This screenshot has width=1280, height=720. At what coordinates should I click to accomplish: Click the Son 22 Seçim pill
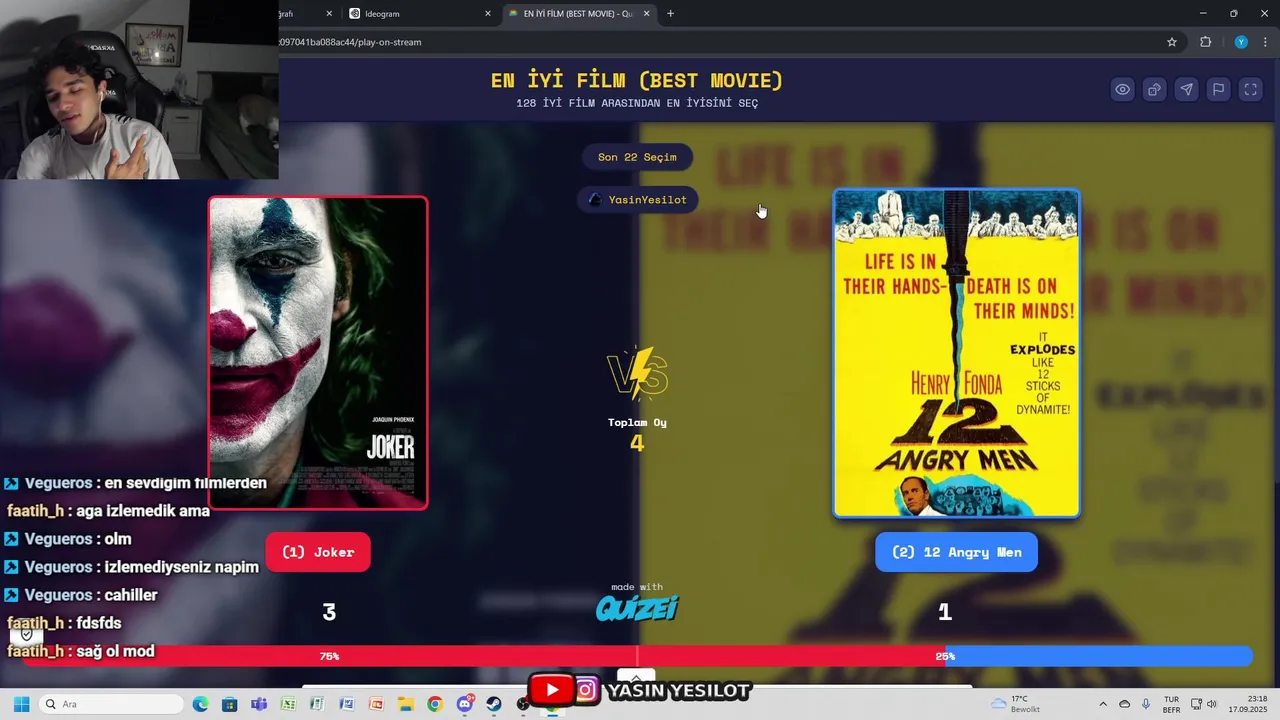coord(637,157)
